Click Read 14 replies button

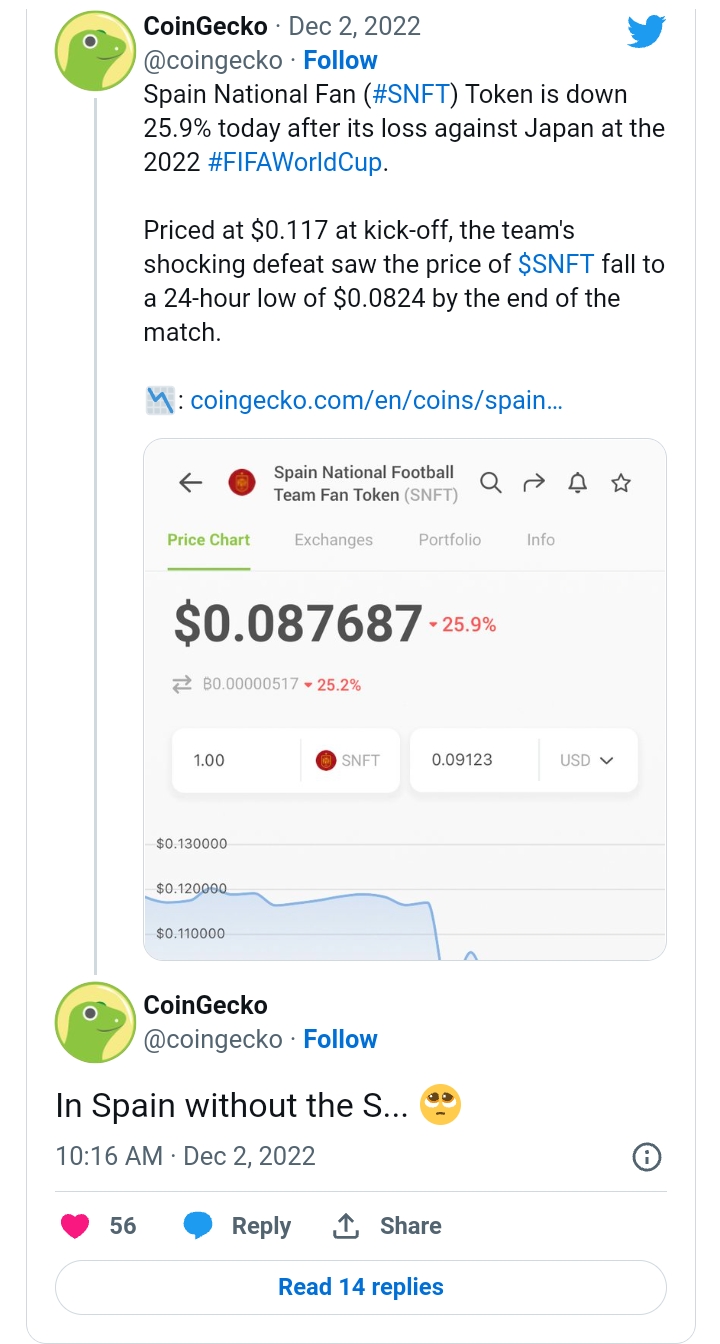click(360, 1287)
